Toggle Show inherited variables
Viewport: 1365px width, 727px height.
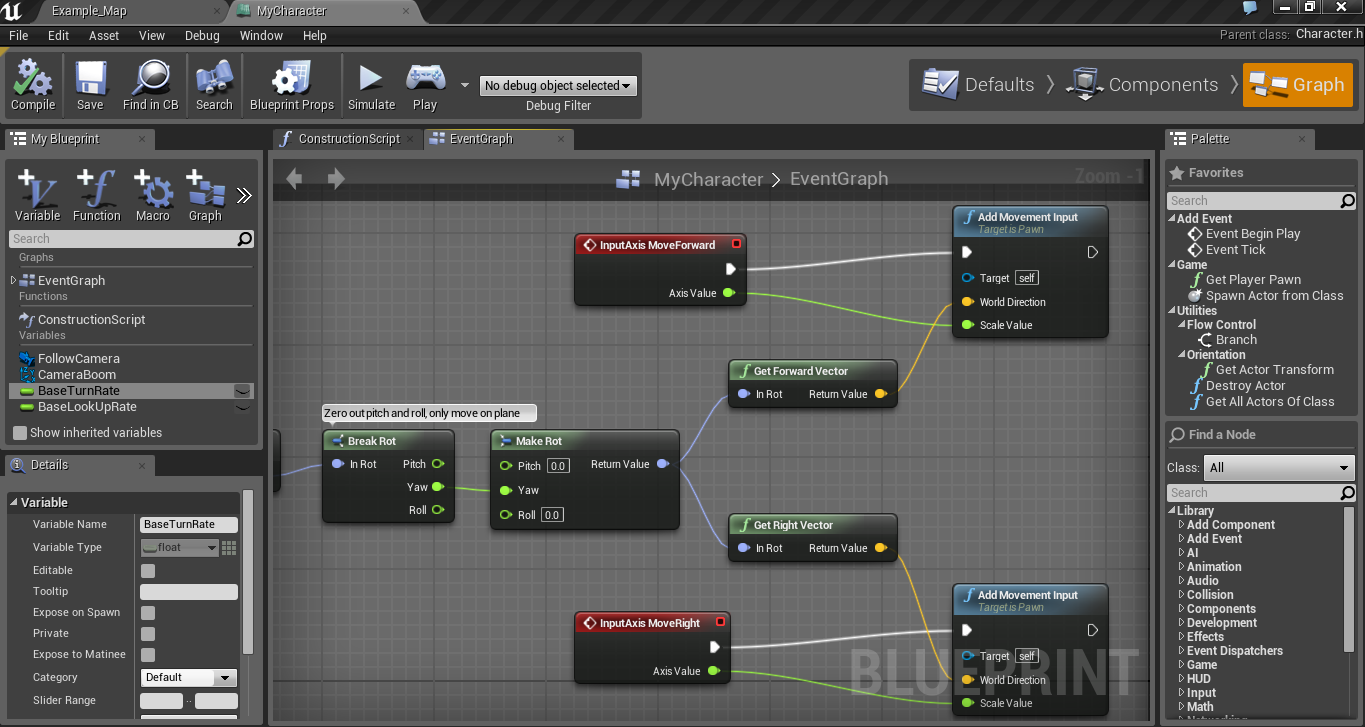click(18, 432)
